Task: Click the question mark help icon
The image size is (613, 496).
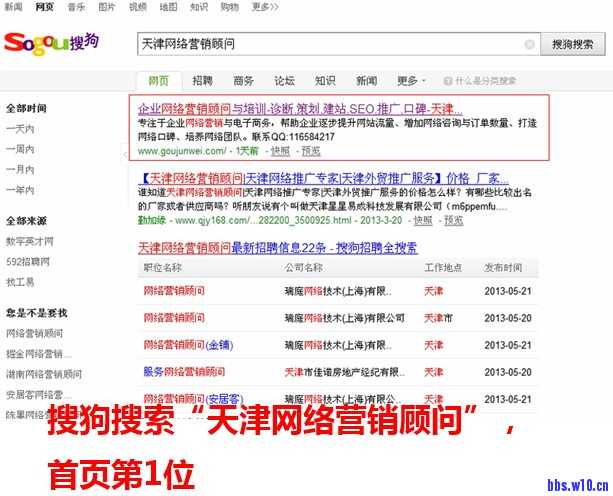Action: click(447, 81)
